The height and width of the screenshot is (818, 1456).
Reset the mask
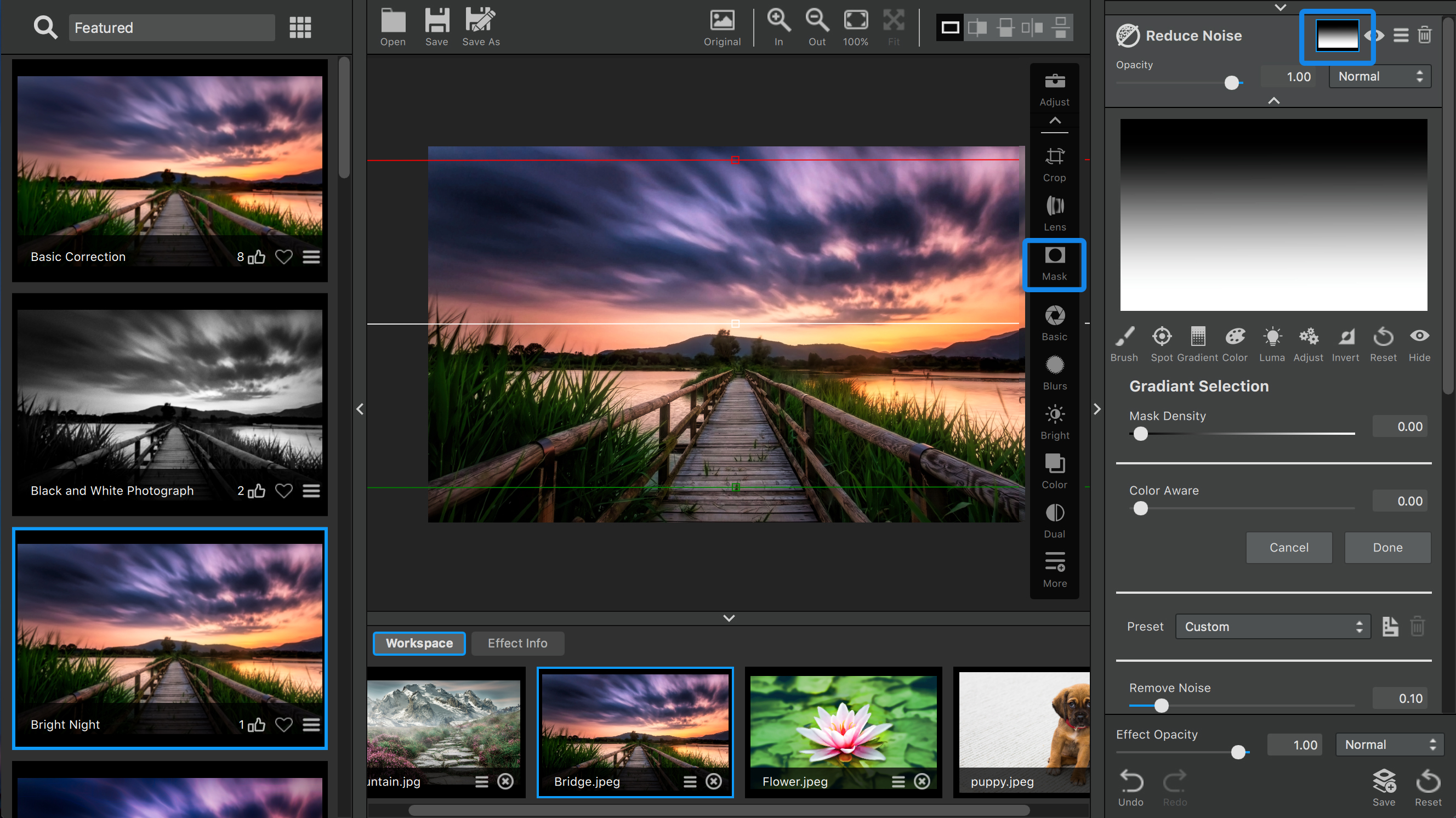[1383, 344]
